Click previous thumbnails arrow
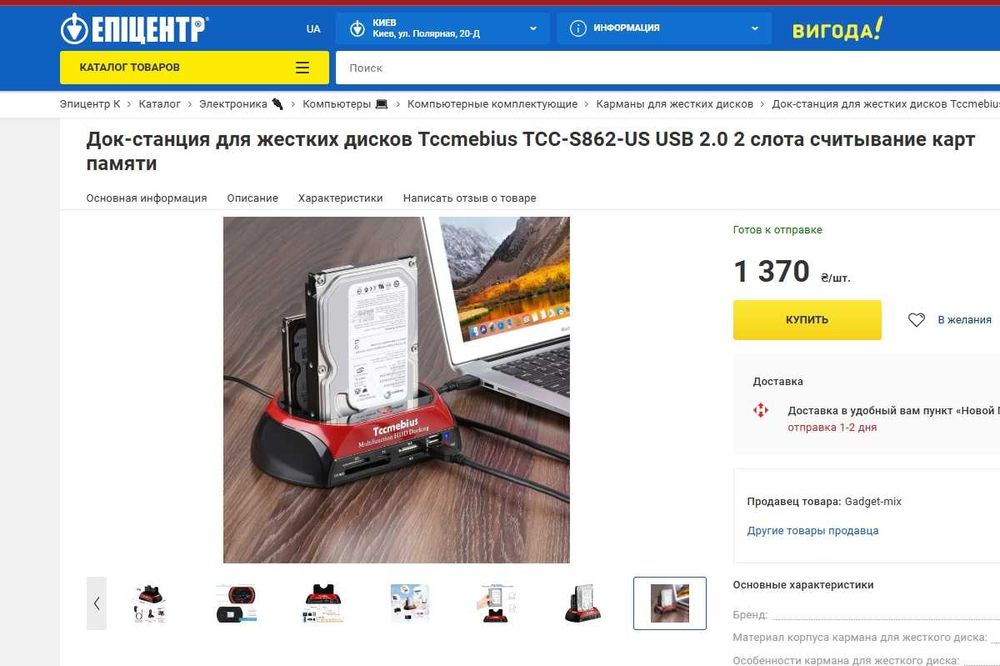The width and height of the screenshot is (1000, 666). 96,603
